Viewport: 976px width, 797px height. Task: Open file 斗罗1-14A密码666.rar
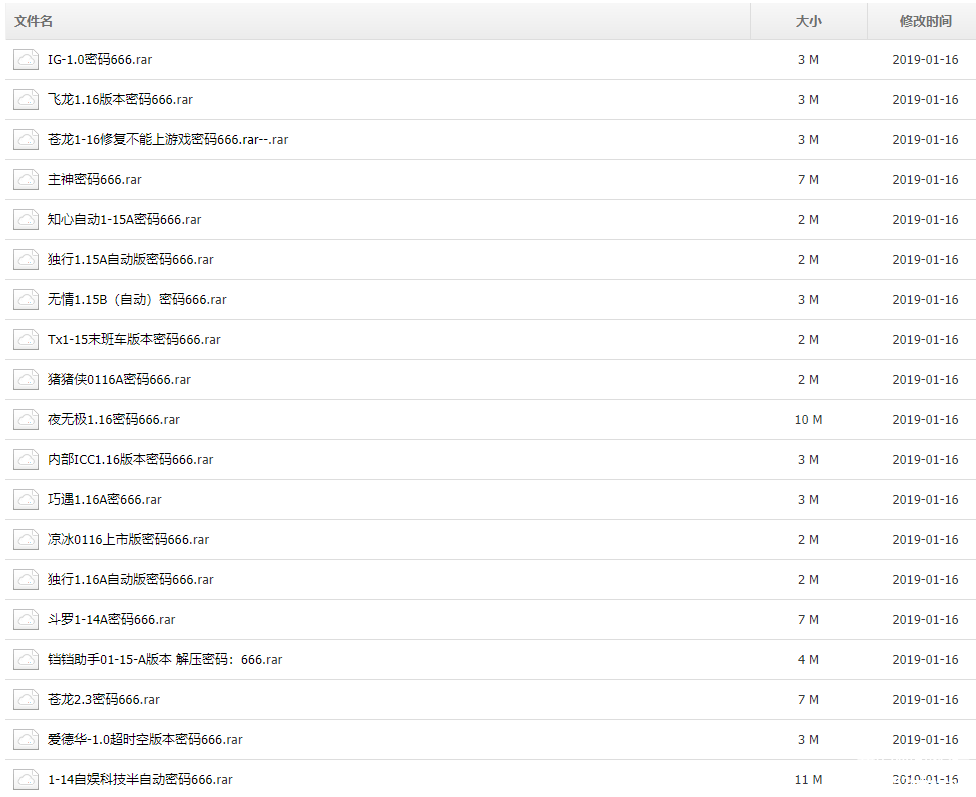111,620
